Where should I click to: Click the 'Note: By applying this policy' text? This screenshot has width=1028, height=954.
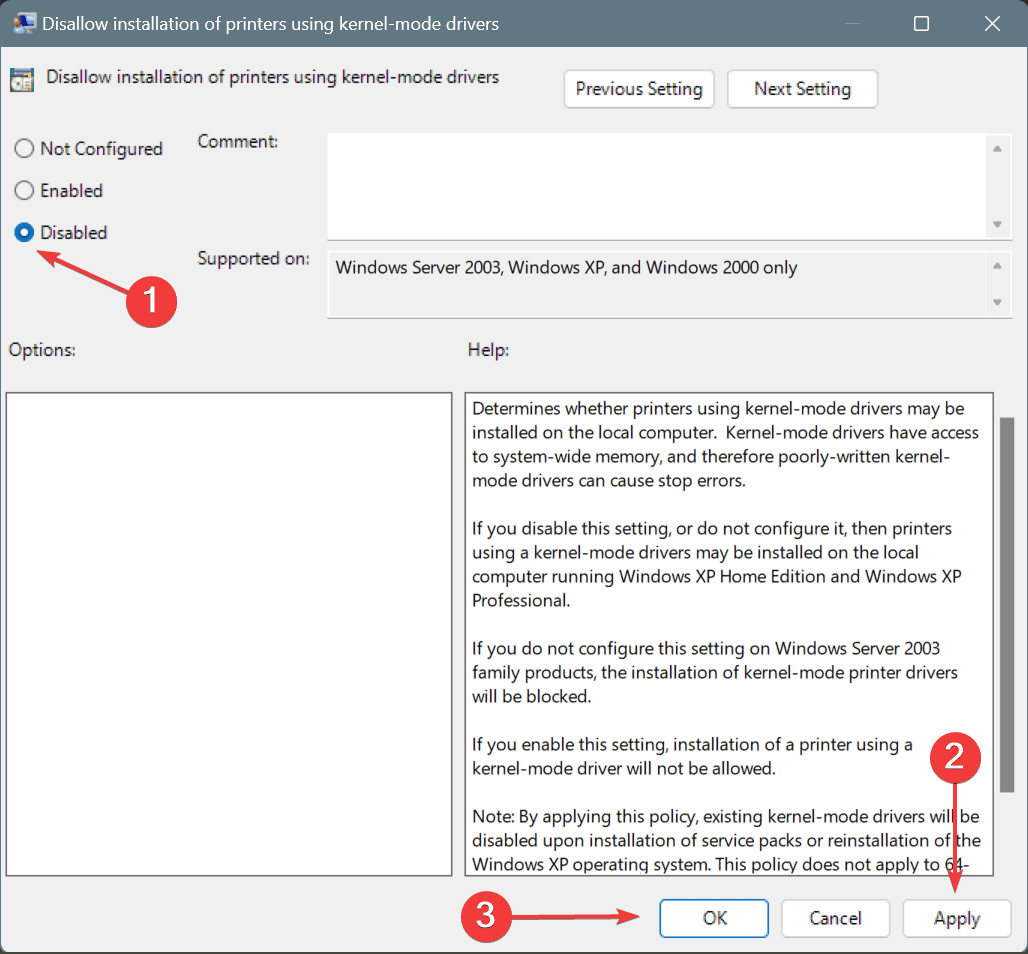pos(726,841)
